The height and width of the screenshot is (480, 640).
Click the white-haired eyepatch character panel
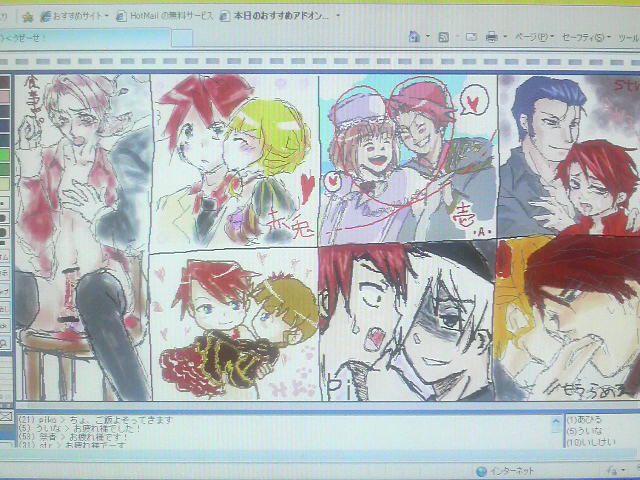click(407, 321)
